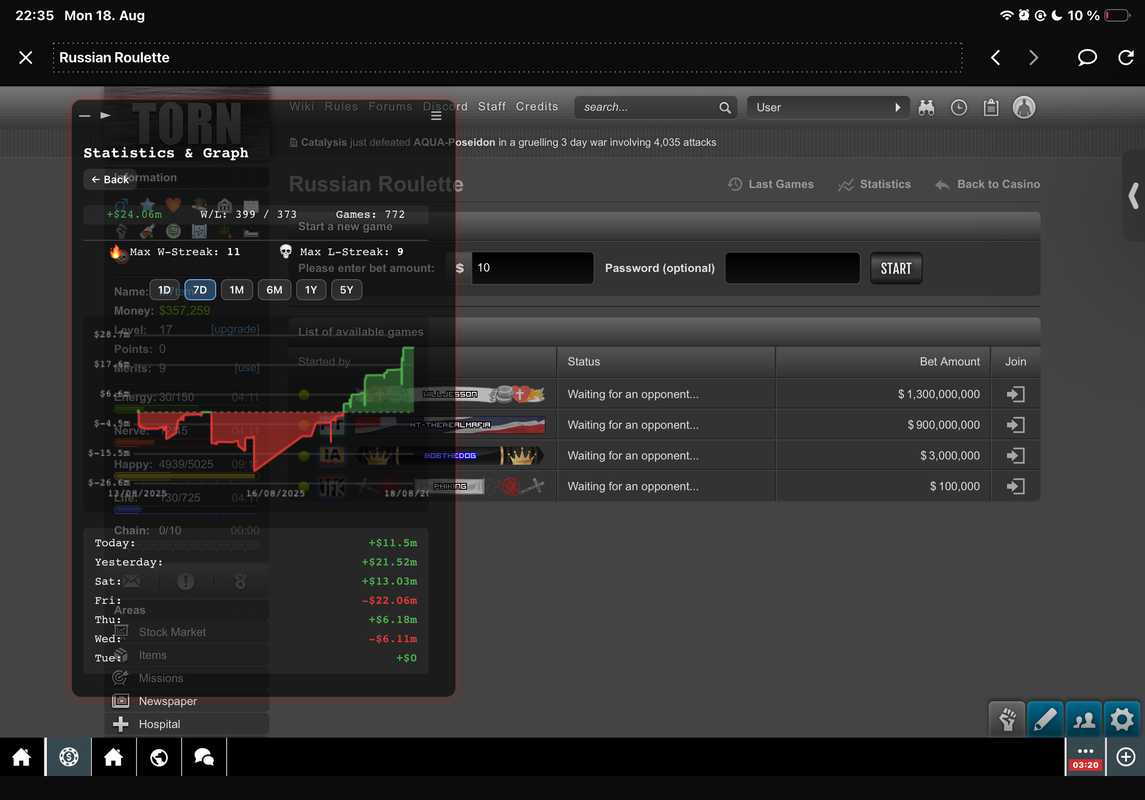Open the profile avatar menu

pyautogui.click(x=1024, y=107)
